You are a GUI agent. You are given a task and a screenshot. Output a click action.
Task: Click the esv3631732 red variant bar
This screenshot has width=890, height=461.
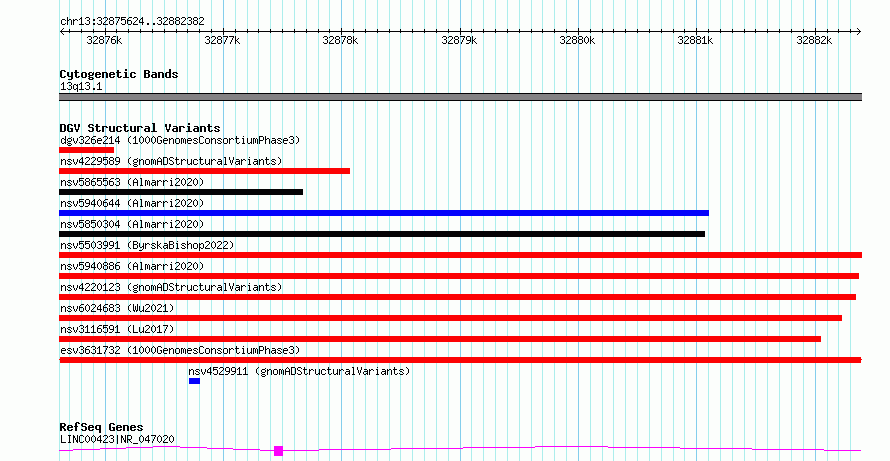tap(460, 360)
